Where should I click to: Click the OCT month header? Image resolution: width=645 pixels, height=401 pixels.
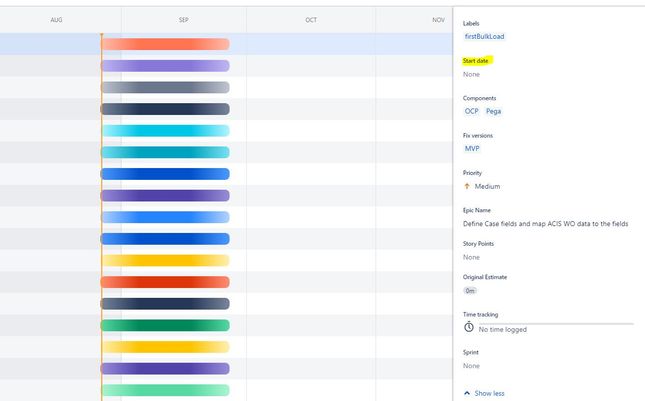pyautogui.click(x=311, y=20)
